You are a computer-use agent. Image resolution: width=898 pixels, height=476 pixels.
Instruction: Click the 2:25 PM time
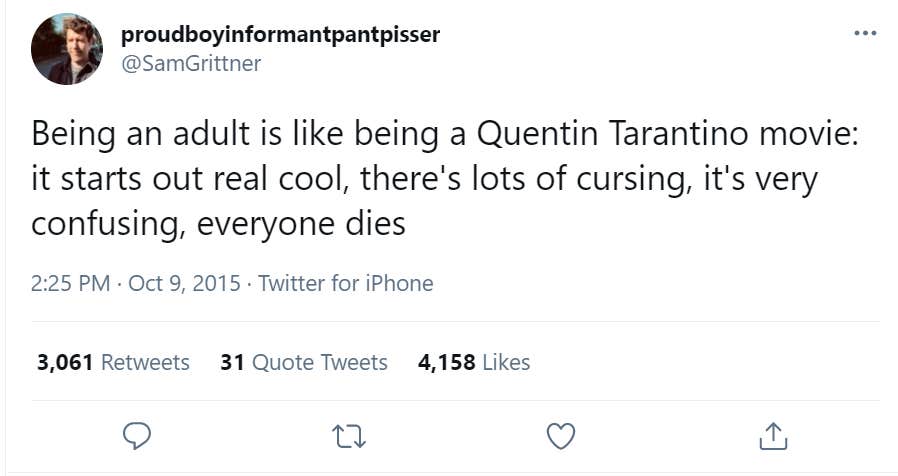(70, 283)
